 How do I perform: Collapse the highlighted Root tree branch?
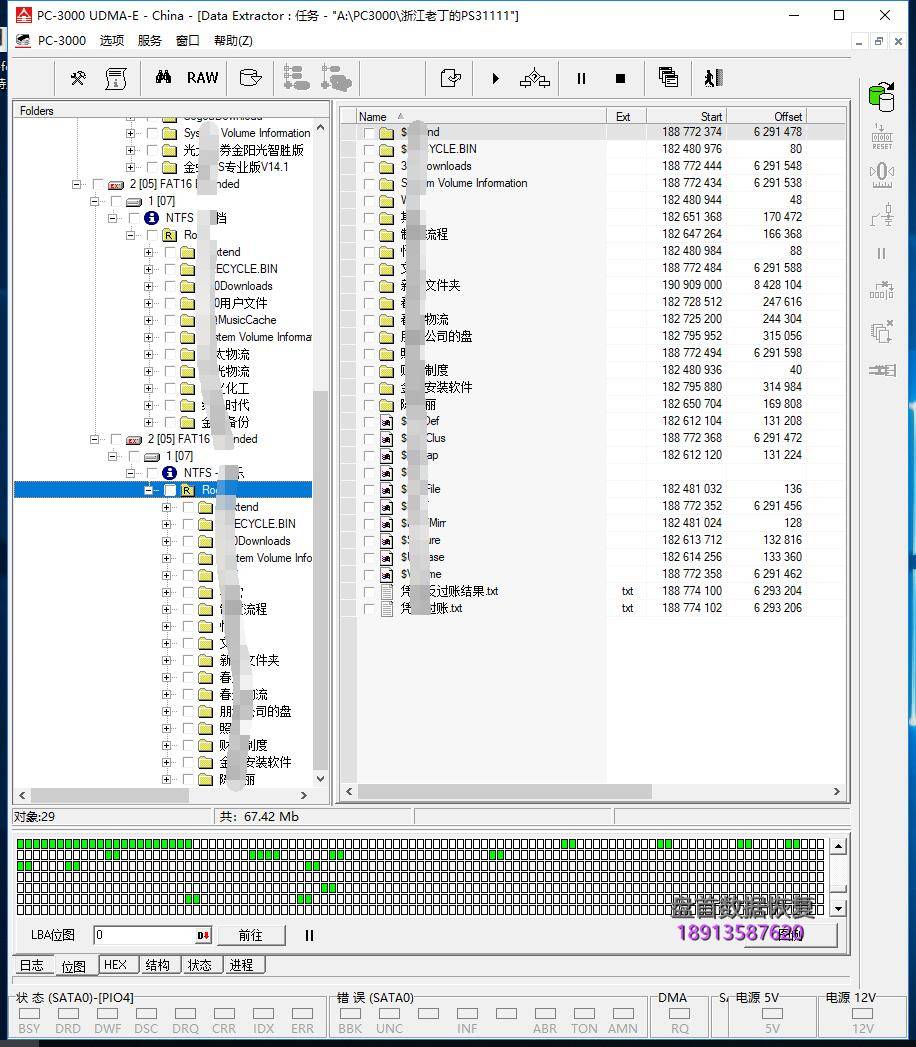[x=149, y=490]
